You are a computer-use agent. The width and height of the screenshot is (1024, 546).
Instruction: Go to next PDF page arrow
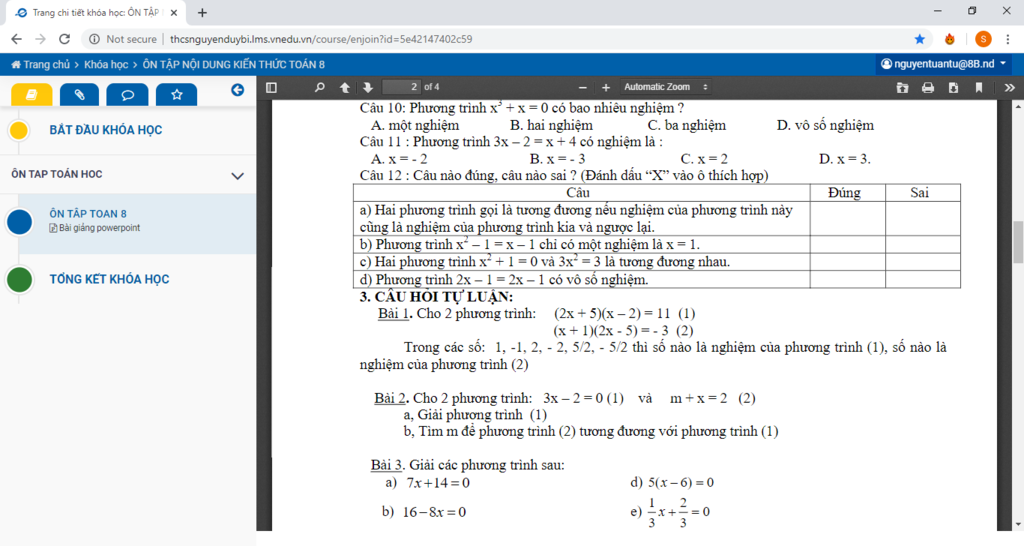tap(368, 87)
